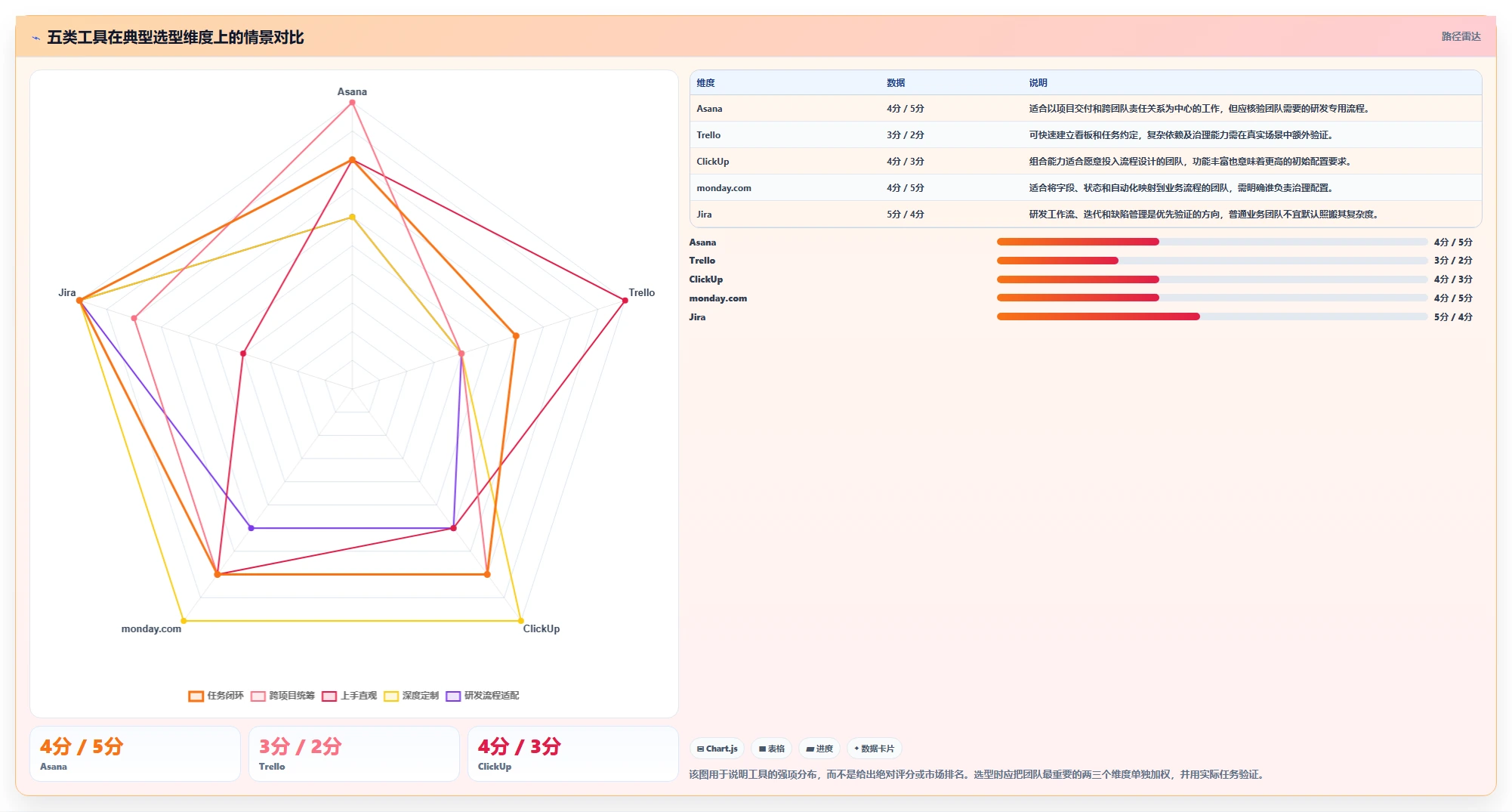Select the 表格 chip
Screen dimensions: 1512x812
pos(772,749)
